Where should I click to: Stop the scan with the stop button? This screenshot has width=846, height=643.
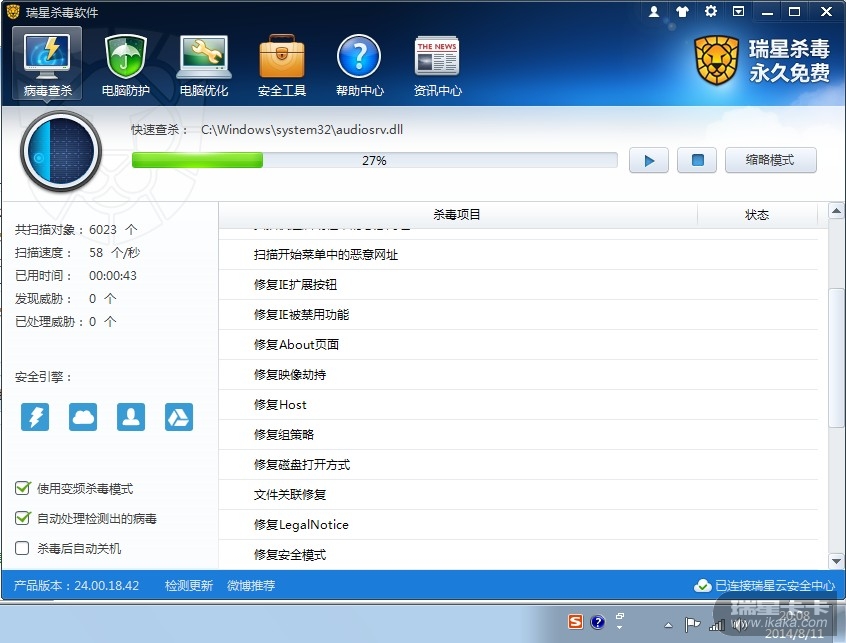coord(697,160)
